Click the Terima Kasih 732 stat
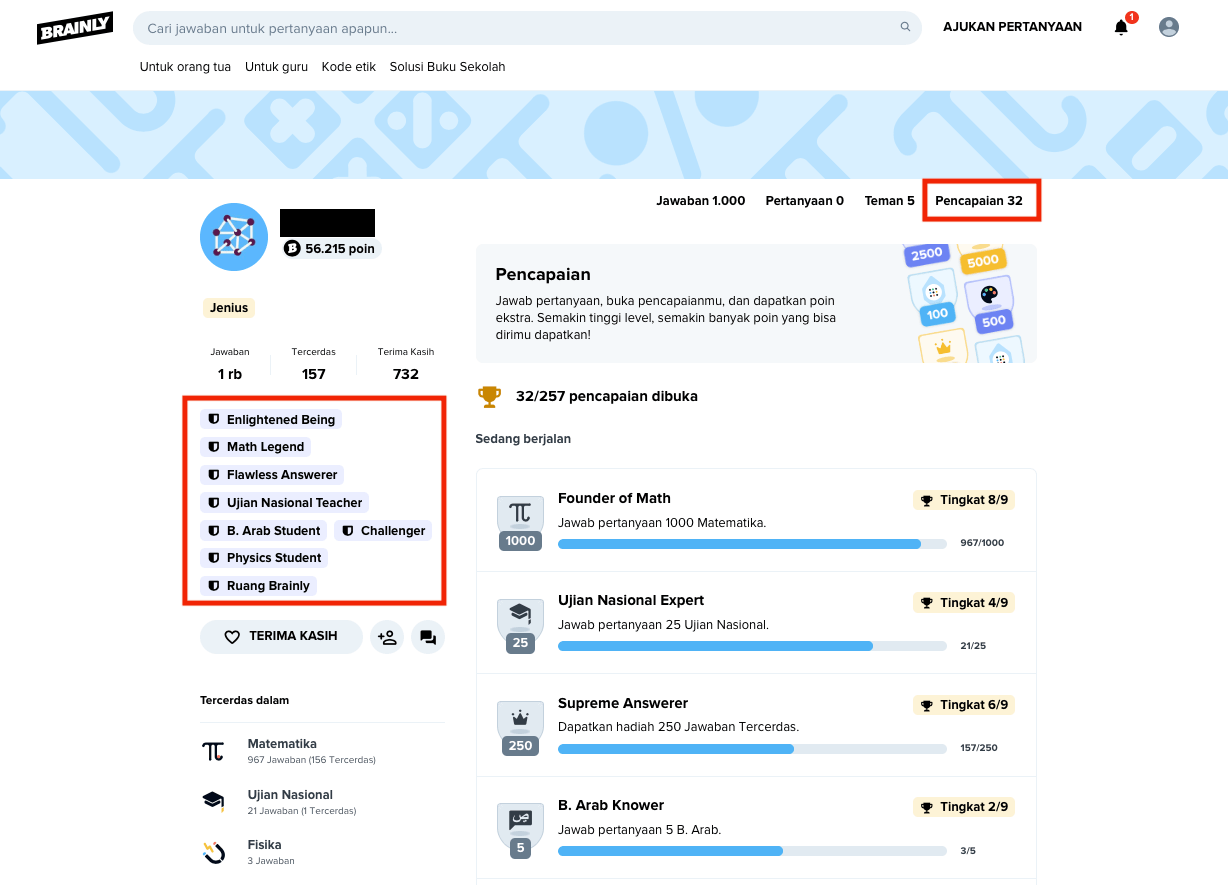 [406, 364]
